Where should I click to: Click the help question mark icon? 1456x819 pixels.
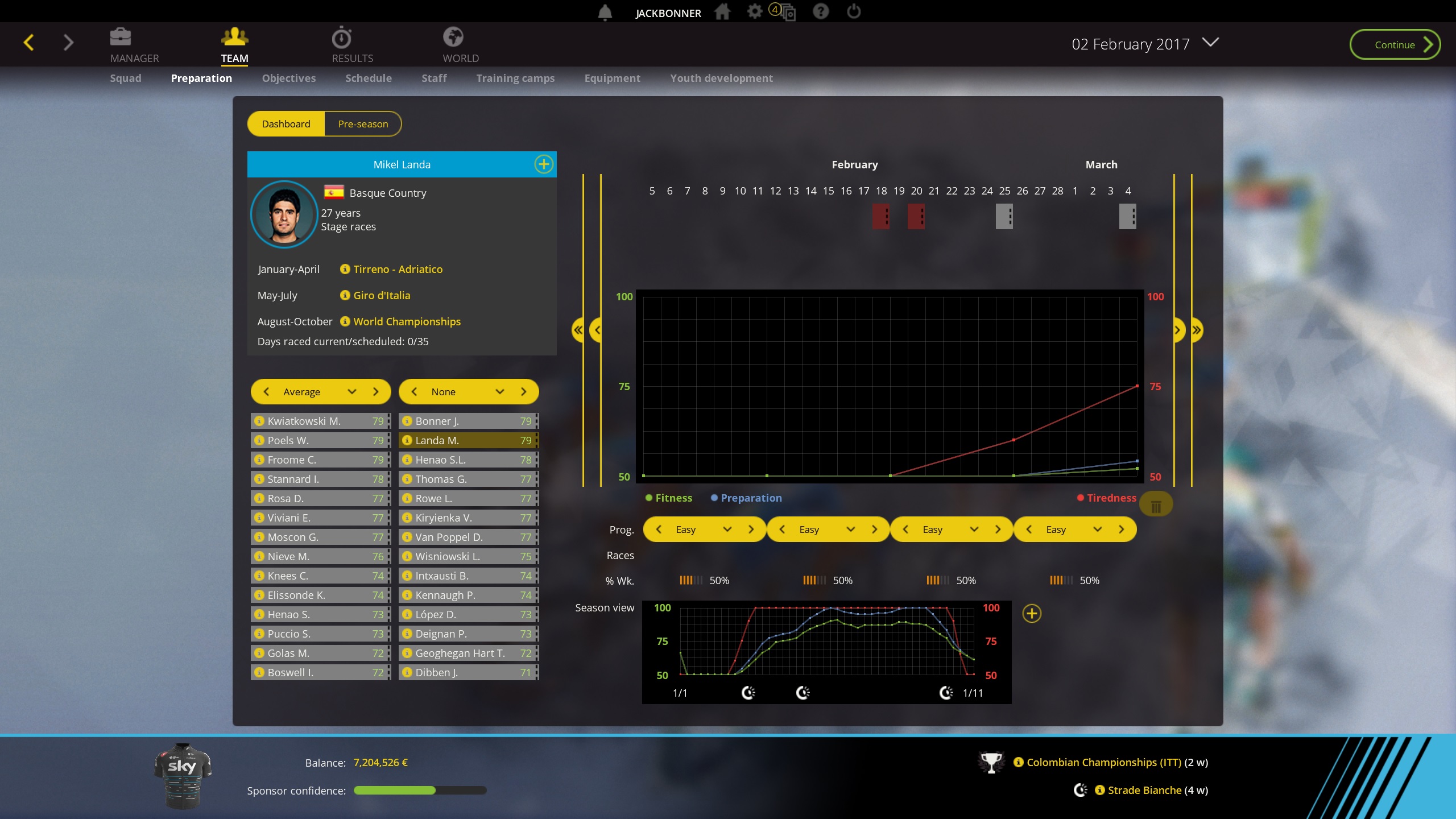pyautogui.click(x=820, y=12)
